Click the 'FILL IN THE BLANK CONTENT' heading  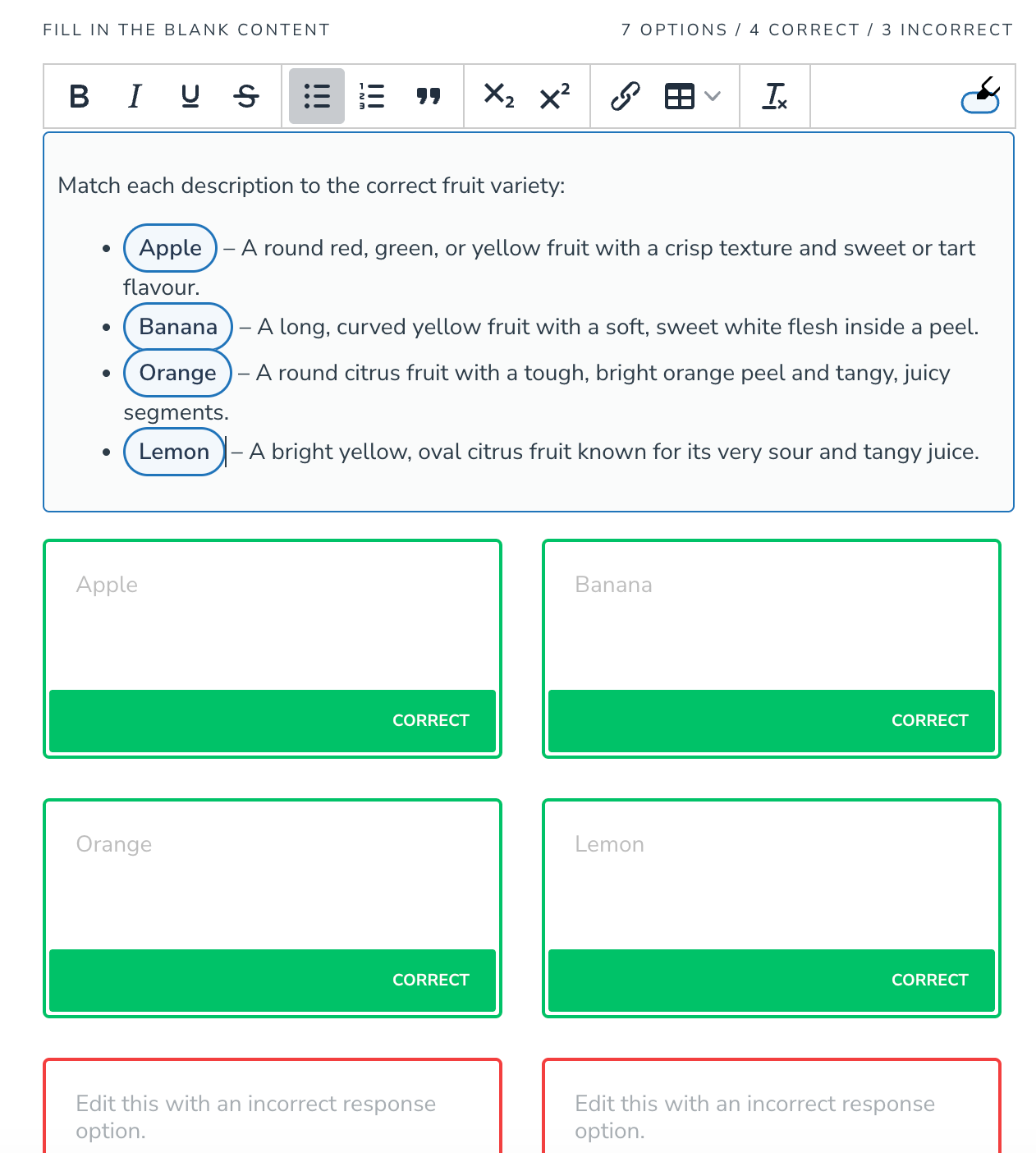tap(186, 30)
